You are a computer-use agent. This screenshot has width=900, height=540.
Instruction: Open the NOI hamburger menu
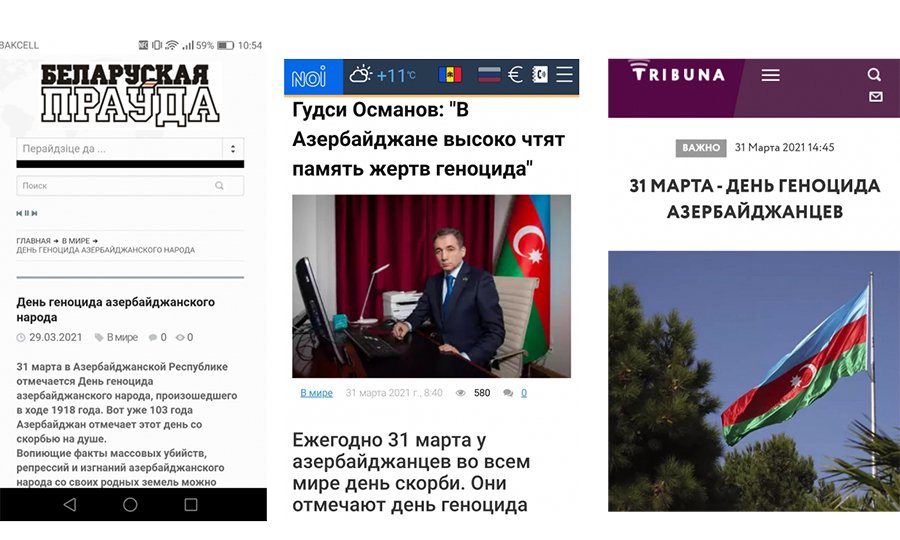pos(565,75)
